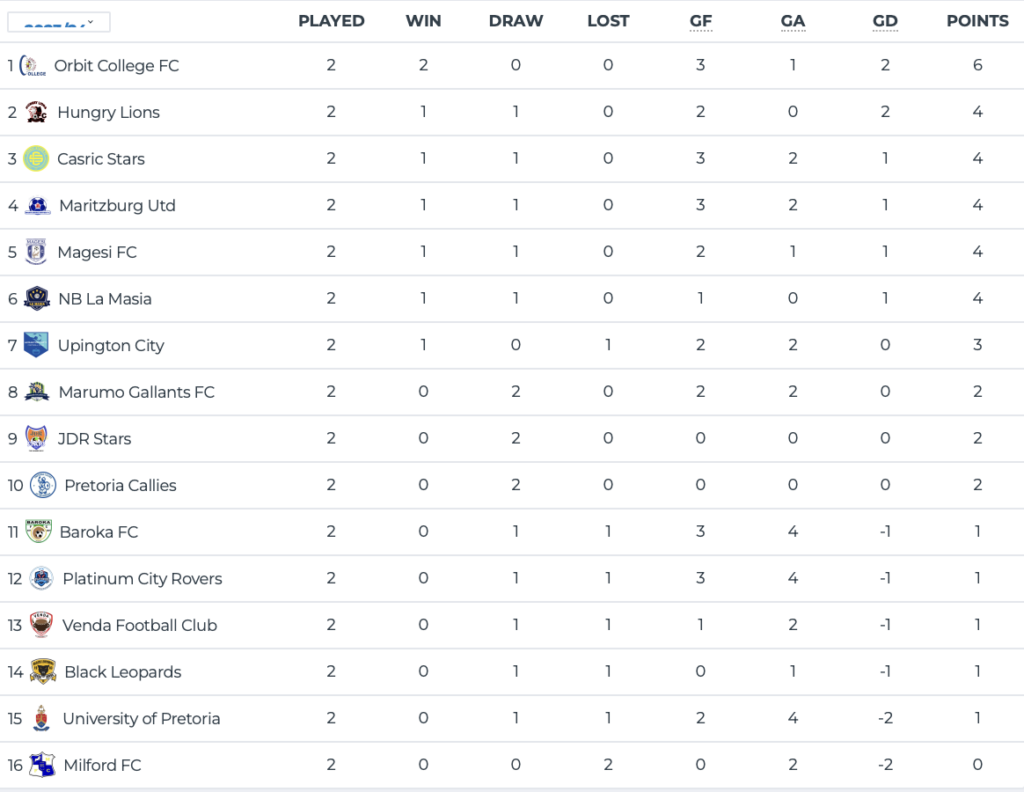Screen dimensions: 1024x792
Task: Open the season selector dropdown
Action: [59, 22]
